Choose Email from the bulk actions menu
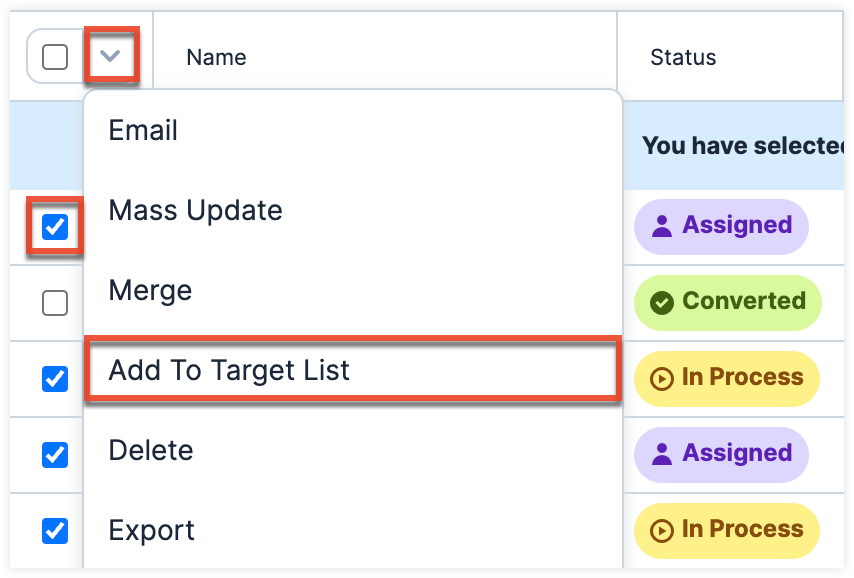The width and height of the screenshot is (854, 578). point(143,131)
